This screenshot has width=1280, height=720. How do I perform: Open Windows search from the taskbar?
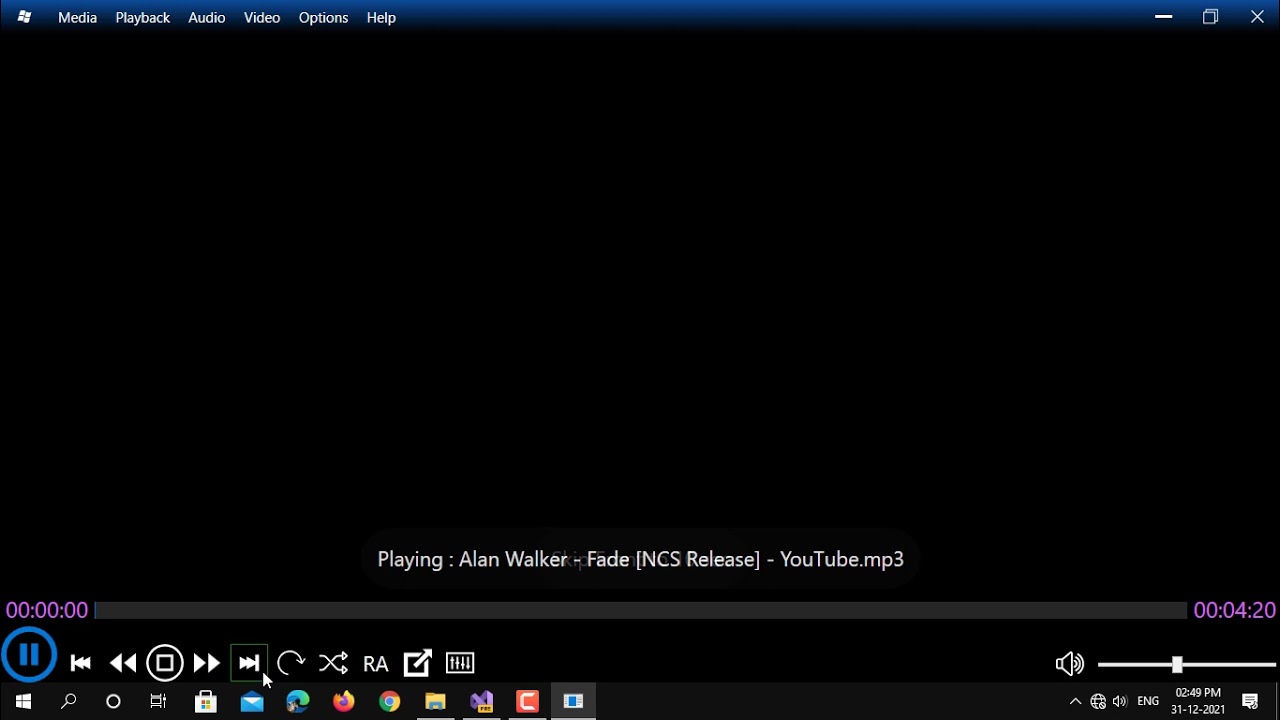pyautogui.click(x=69, y=702)
